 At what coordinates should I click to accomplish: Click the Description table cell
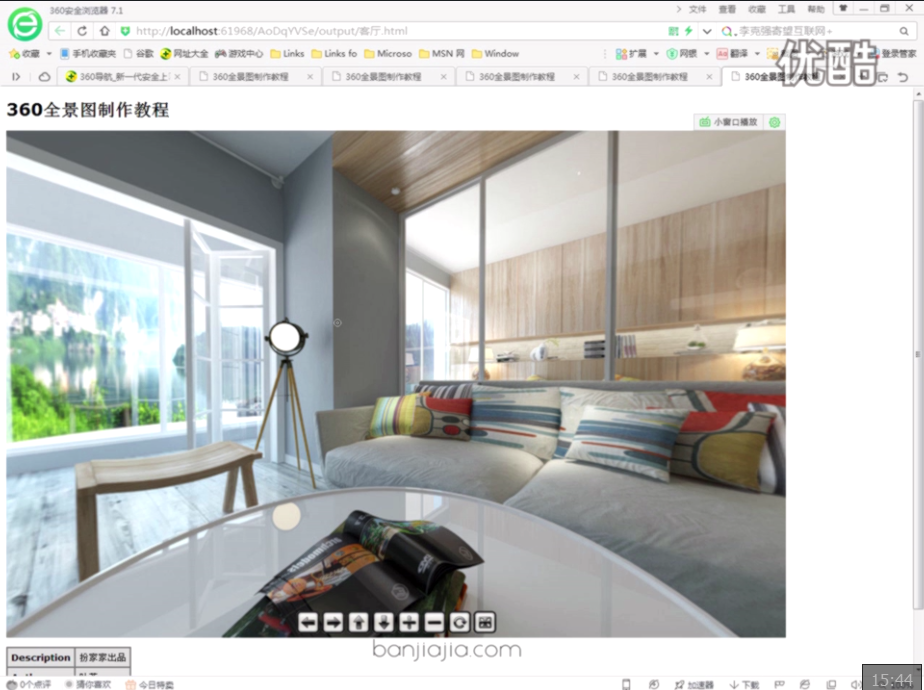point(40,657)
